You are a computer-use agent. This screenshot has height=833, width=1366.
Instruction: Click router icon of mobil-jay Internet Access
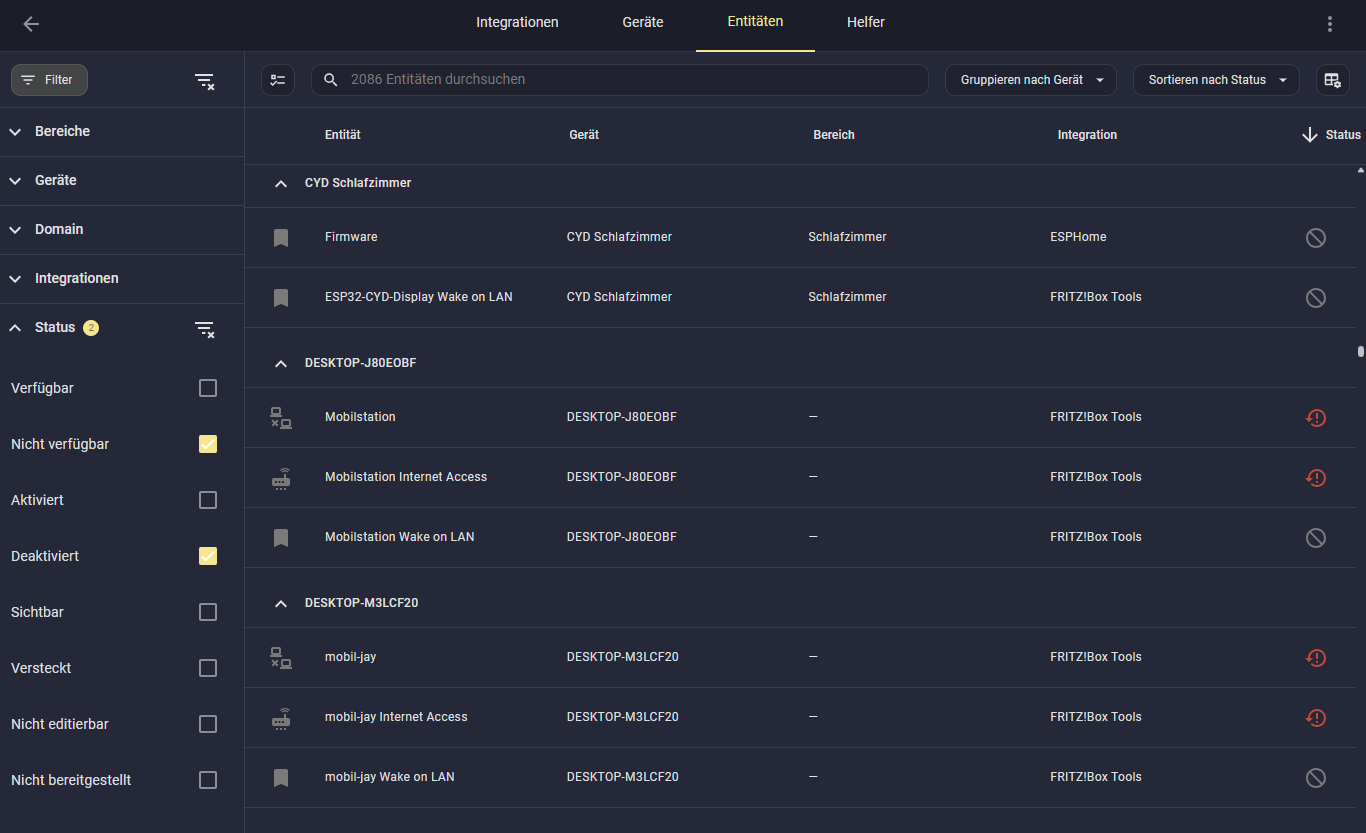pos(281,718)
